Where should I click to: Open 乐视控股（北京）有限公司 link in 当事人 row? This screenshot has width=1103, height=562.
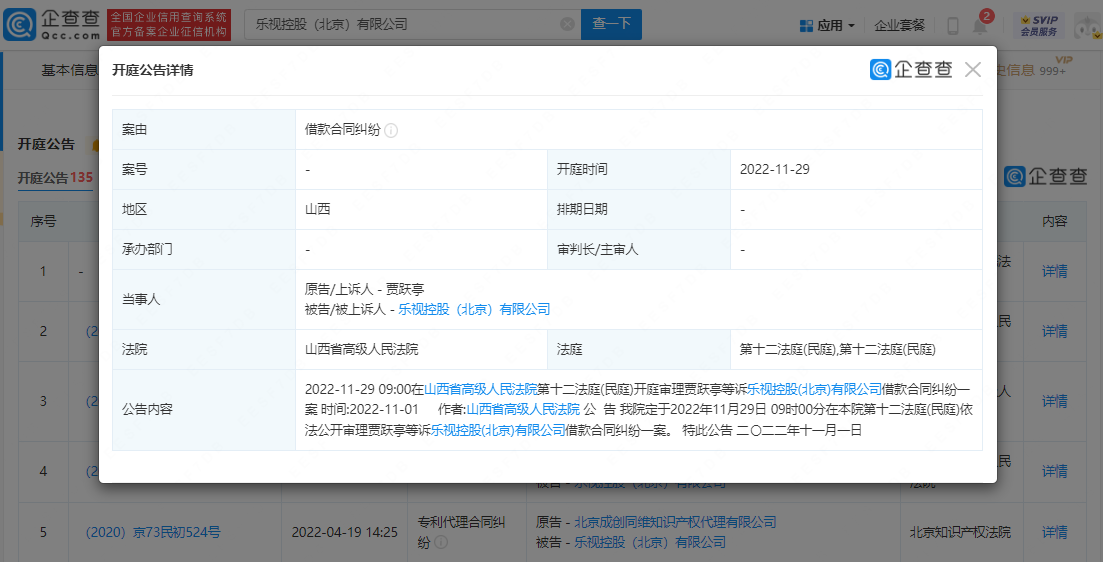[474, 309]
